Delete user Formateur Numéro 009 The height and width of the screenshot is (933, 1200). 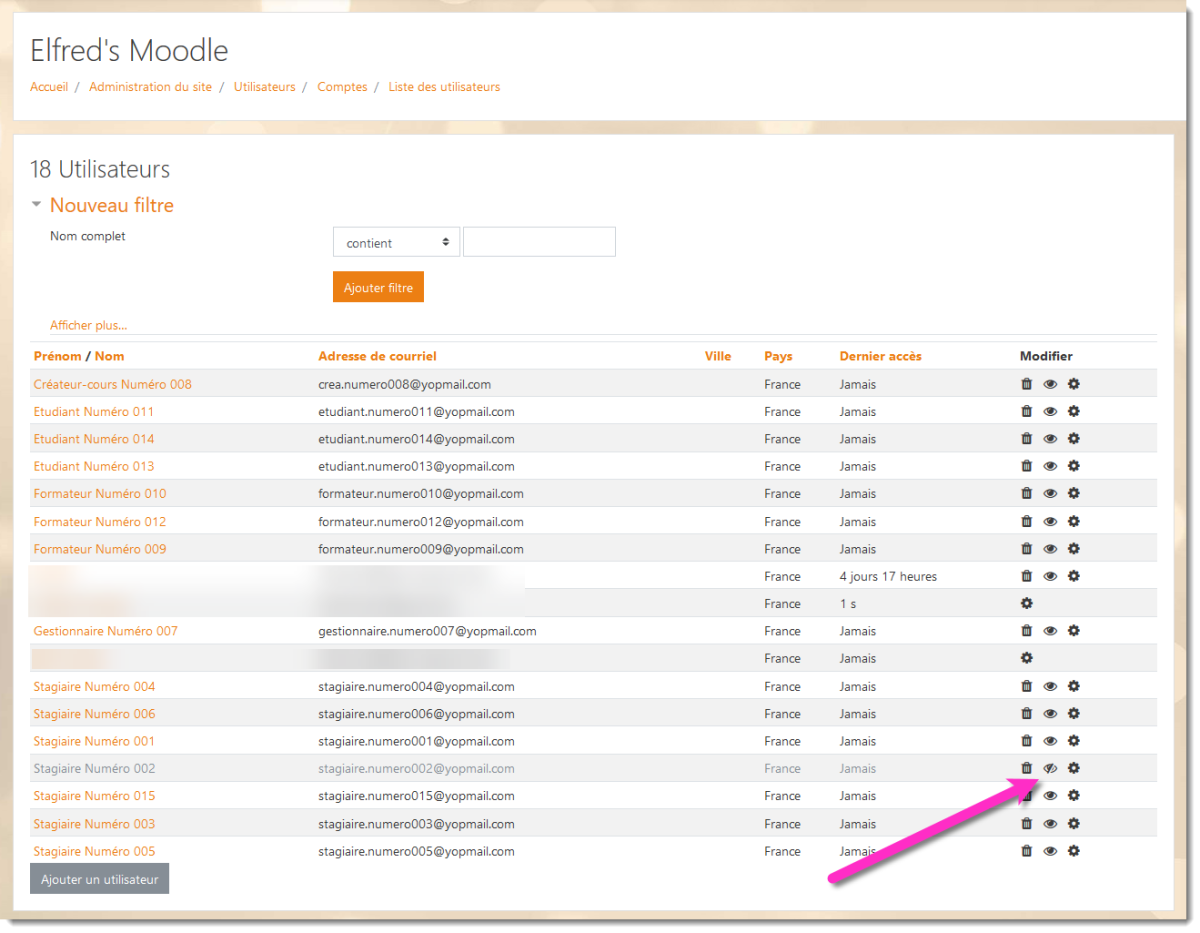pos(1026,549)
